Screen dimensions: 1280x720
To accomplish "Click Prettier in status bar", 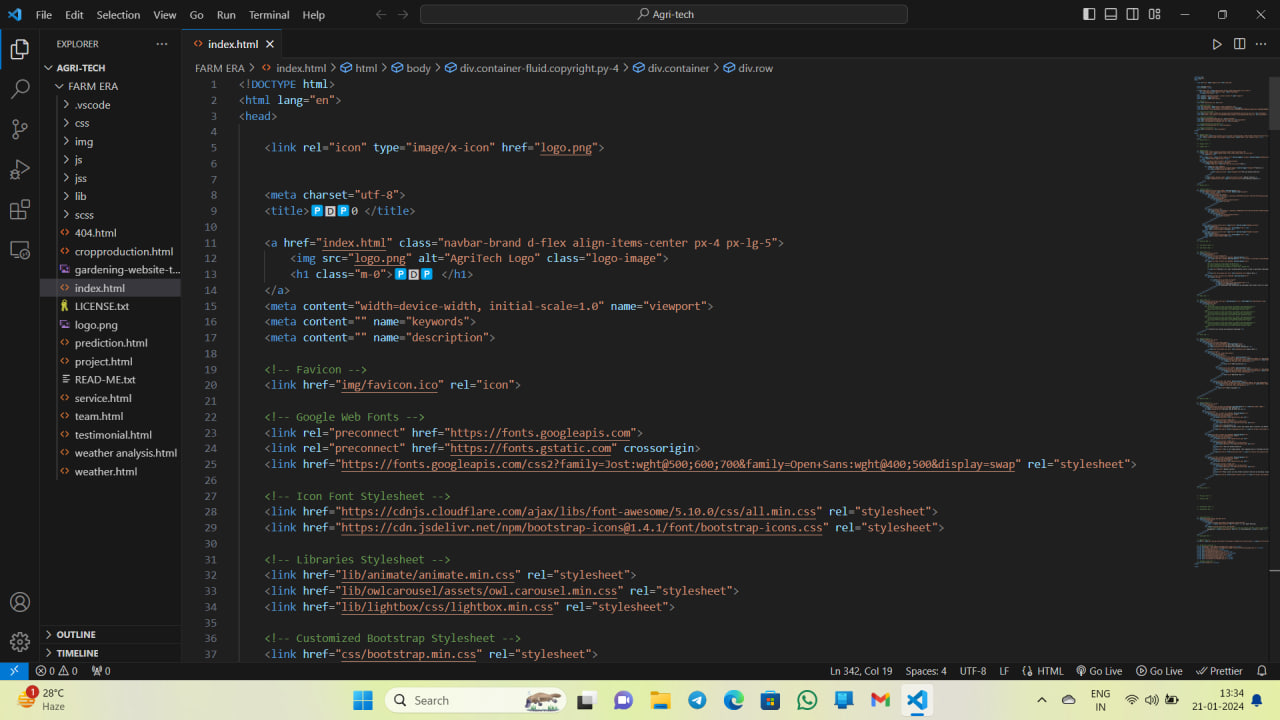I will click(1220, 671).
